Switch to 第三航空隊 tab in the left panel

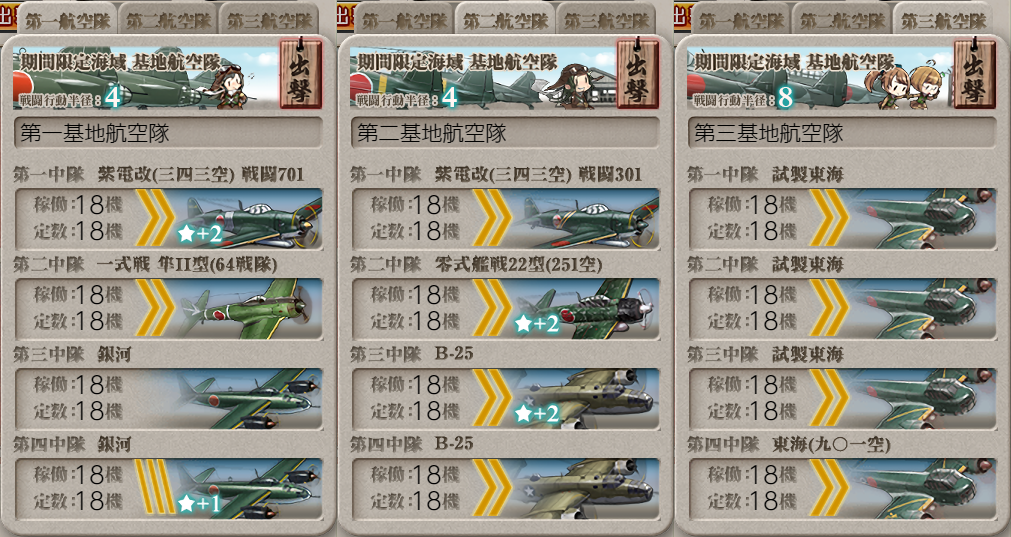pos(269,20)
